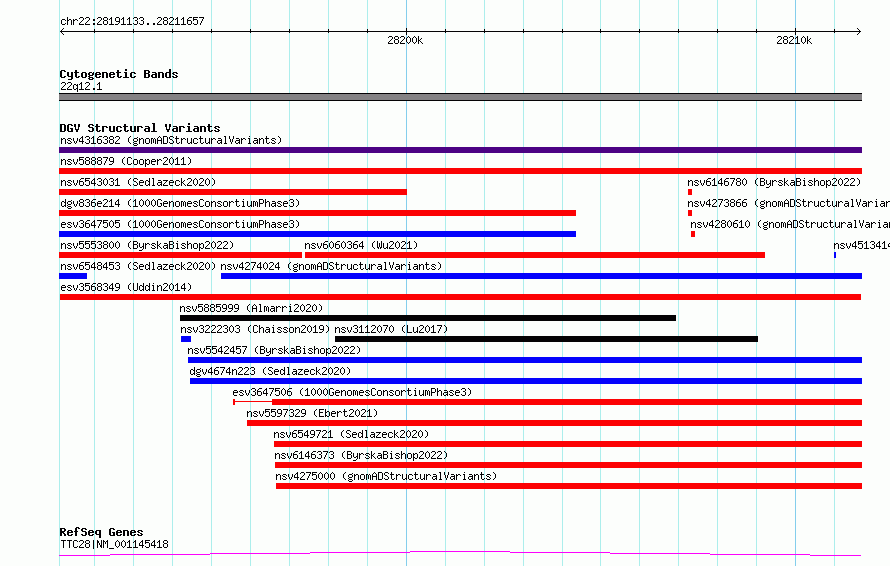Viewport: 890px width, 566px height.
Task: Click the nsv6543031 (Sedlazeck2020) label
Action: tap(138, 182)
